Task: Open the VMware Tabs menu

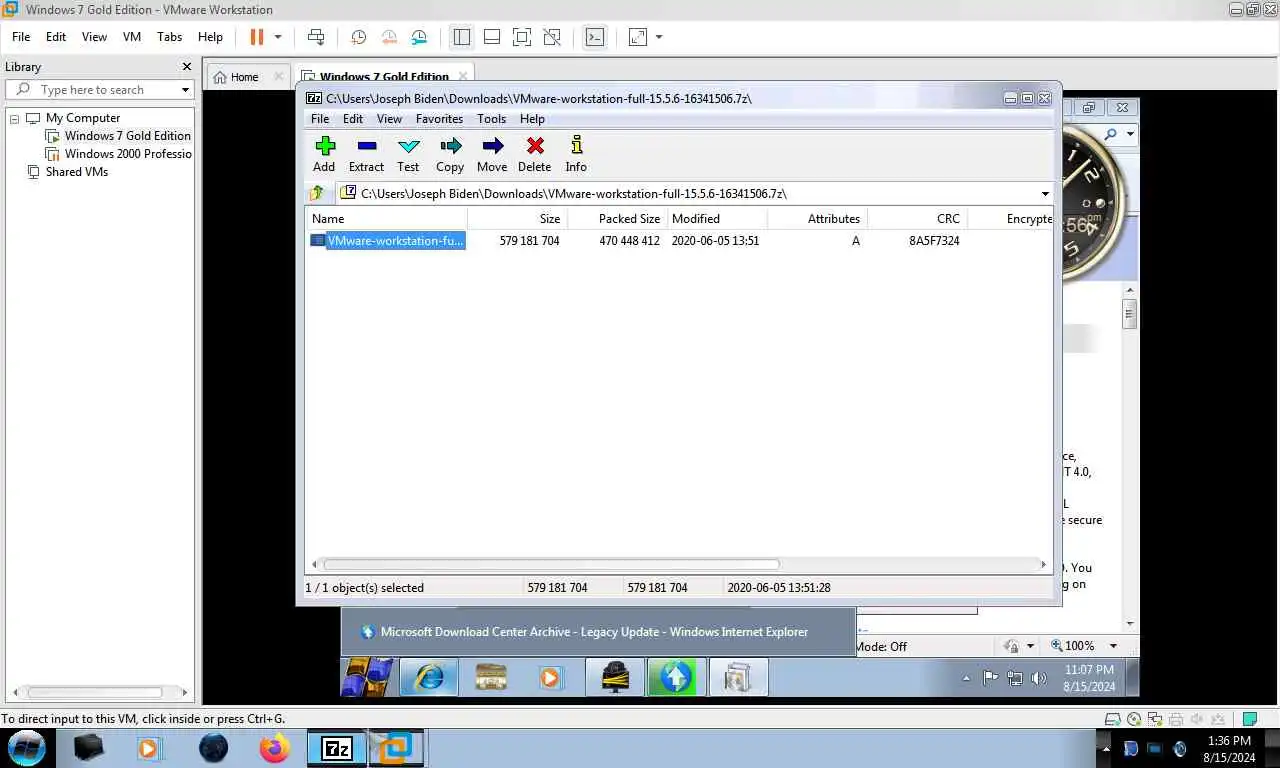Action: click(170, 37)
